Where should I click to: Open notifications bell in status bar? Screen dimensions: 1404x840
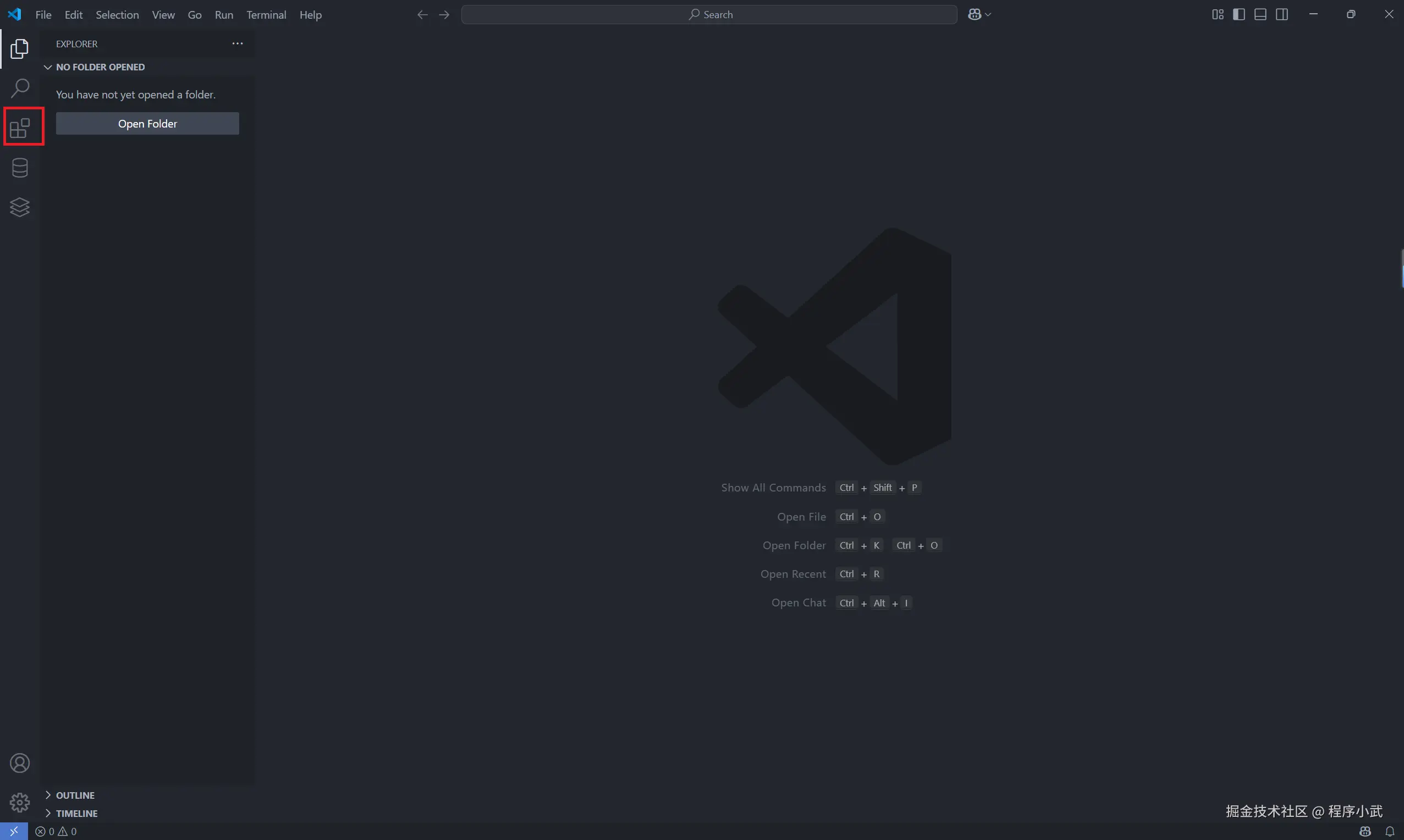1389,831
